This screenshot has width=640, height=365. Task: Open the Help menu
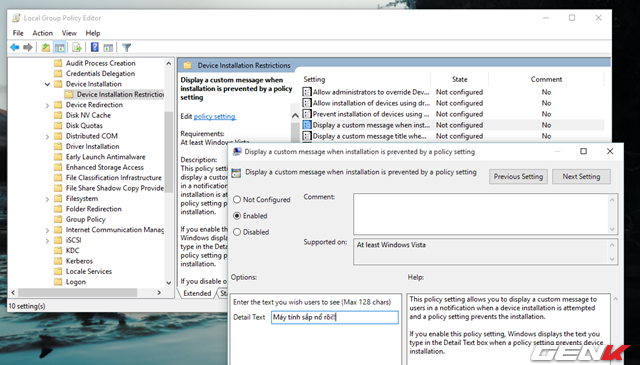tap(93, 33)
